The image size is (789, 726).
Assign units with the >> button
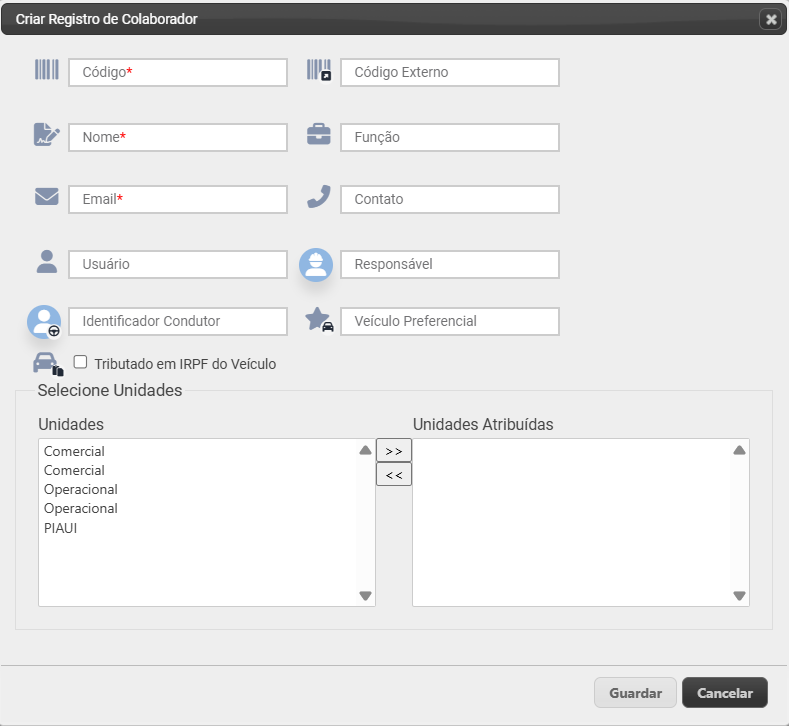[394, 451]
